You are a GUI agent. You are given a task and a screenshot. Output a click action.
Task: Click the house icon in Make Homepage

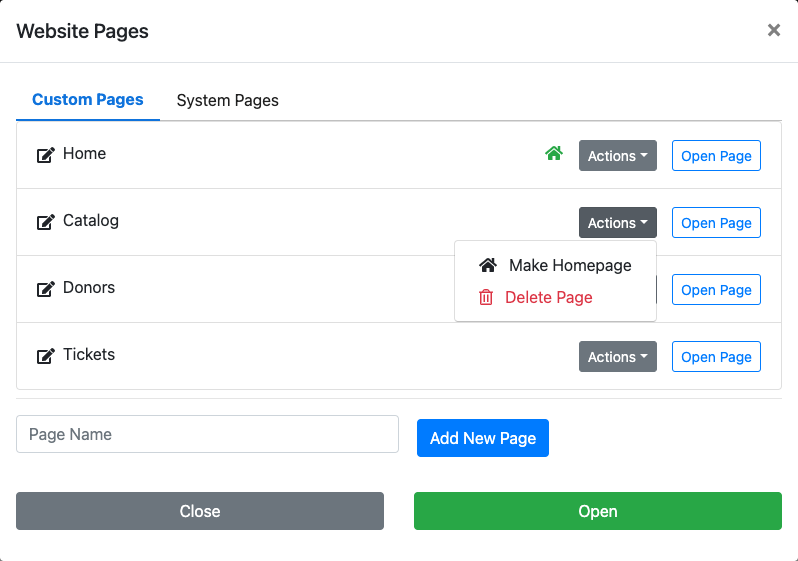click(x=488, y=265)
